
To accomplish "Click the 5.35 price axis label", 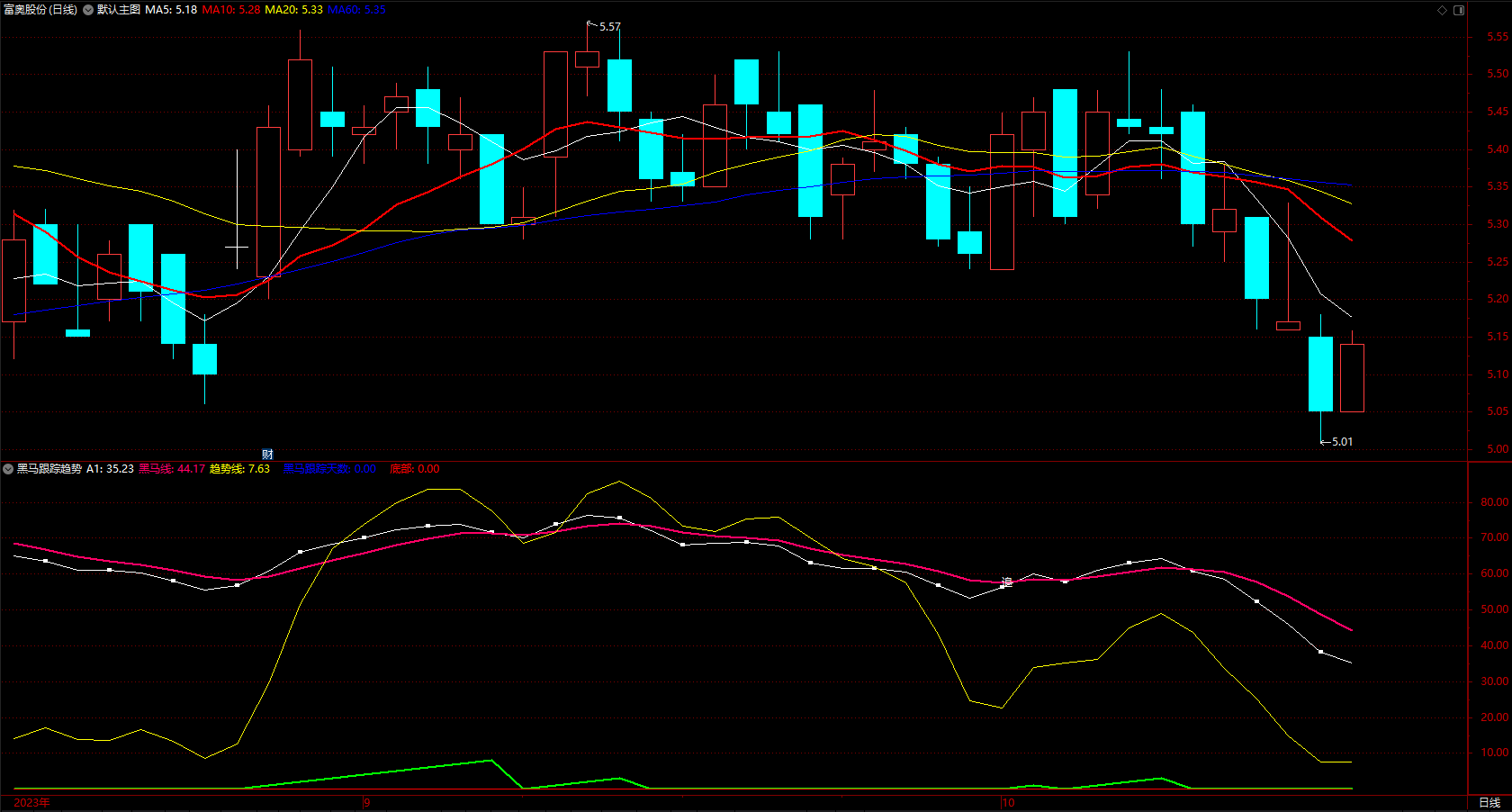I will point(1498,186).
